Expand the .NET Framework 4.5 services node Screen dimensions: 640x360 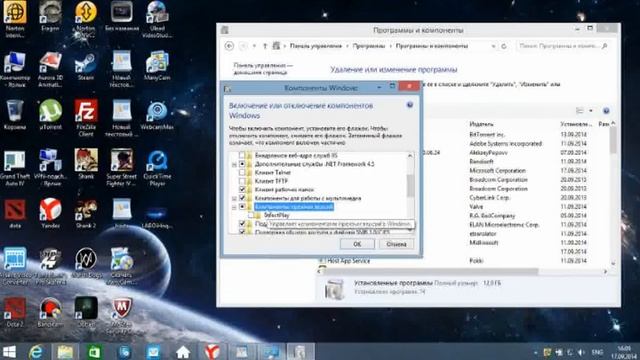pos(234,164)
